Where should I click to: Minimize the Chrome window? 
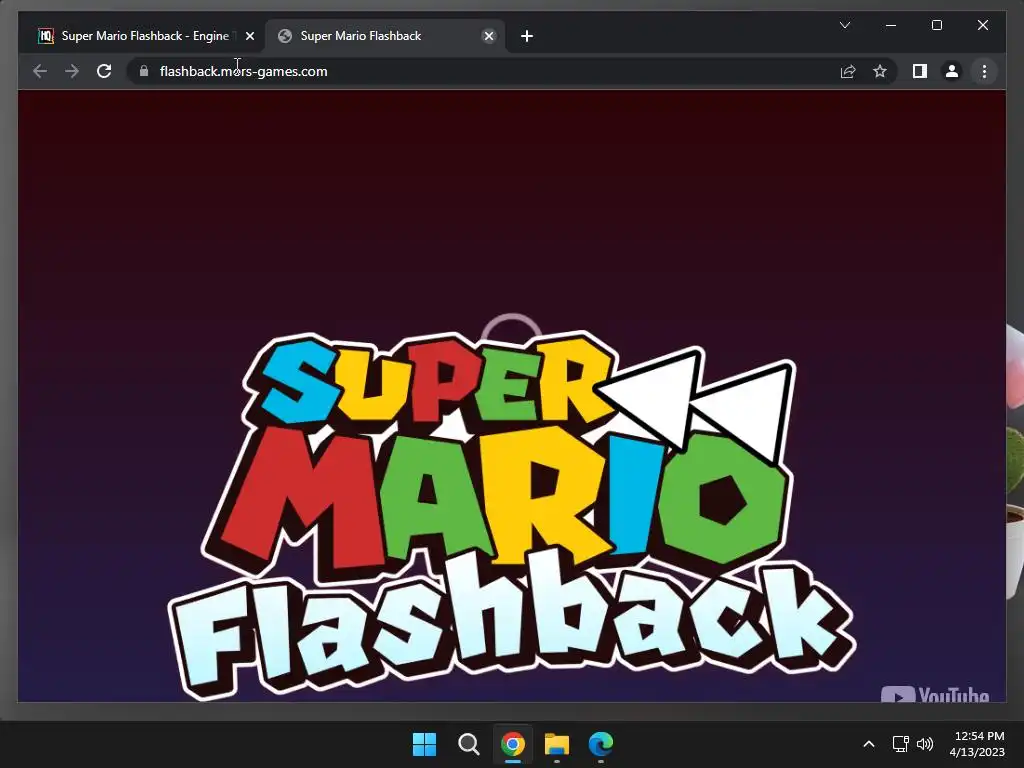(891, 25)
